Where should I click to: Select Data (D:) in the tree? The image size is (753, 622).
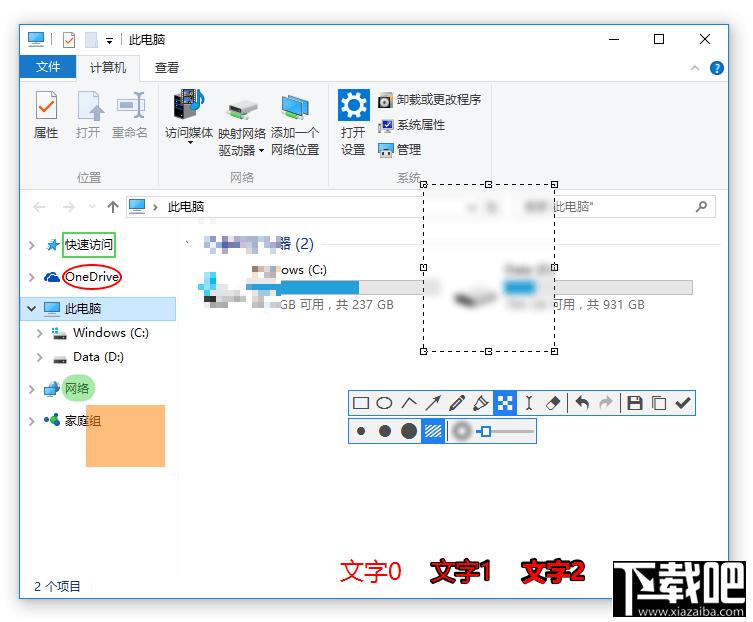[98, 357]
